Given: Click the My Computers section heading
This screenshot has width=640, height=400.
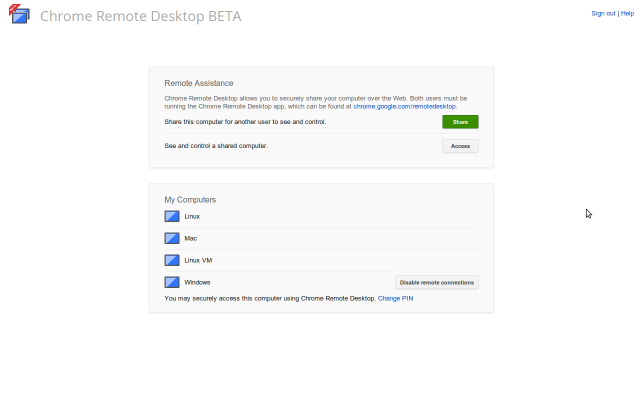Looking at the screenshot, I should point(190,200).
